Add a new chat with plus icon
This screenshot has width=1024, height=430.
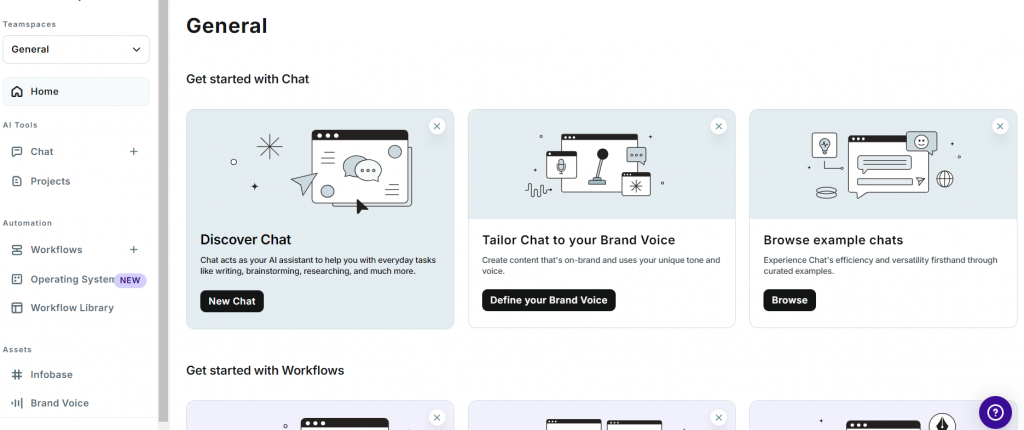click(x=134, y=152)
